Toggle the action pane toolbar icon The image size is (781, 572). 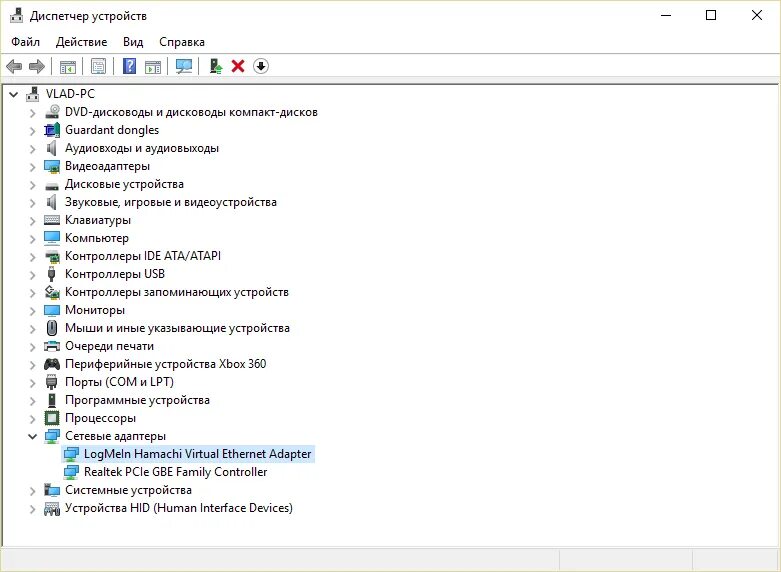click(153, 66)
